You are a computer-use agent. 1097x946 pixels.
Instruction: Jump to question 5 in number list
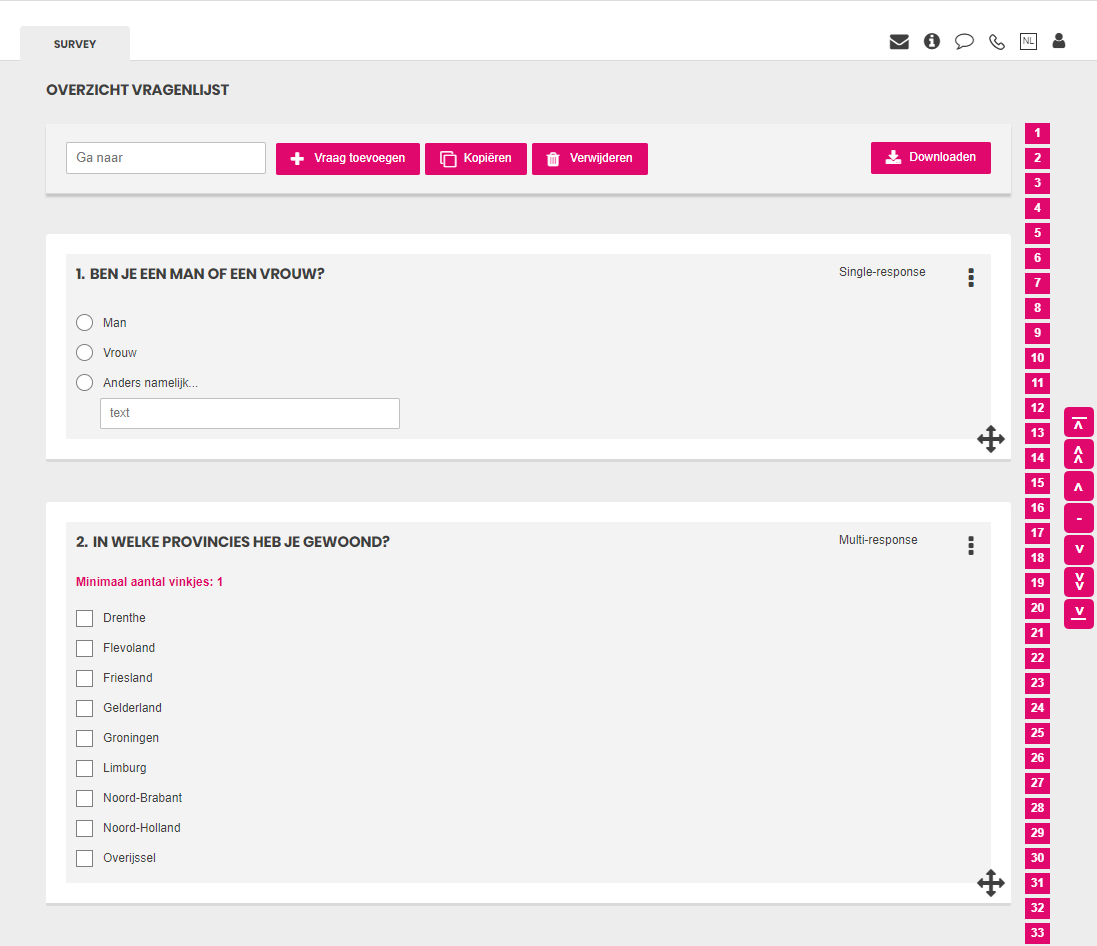1038,233
